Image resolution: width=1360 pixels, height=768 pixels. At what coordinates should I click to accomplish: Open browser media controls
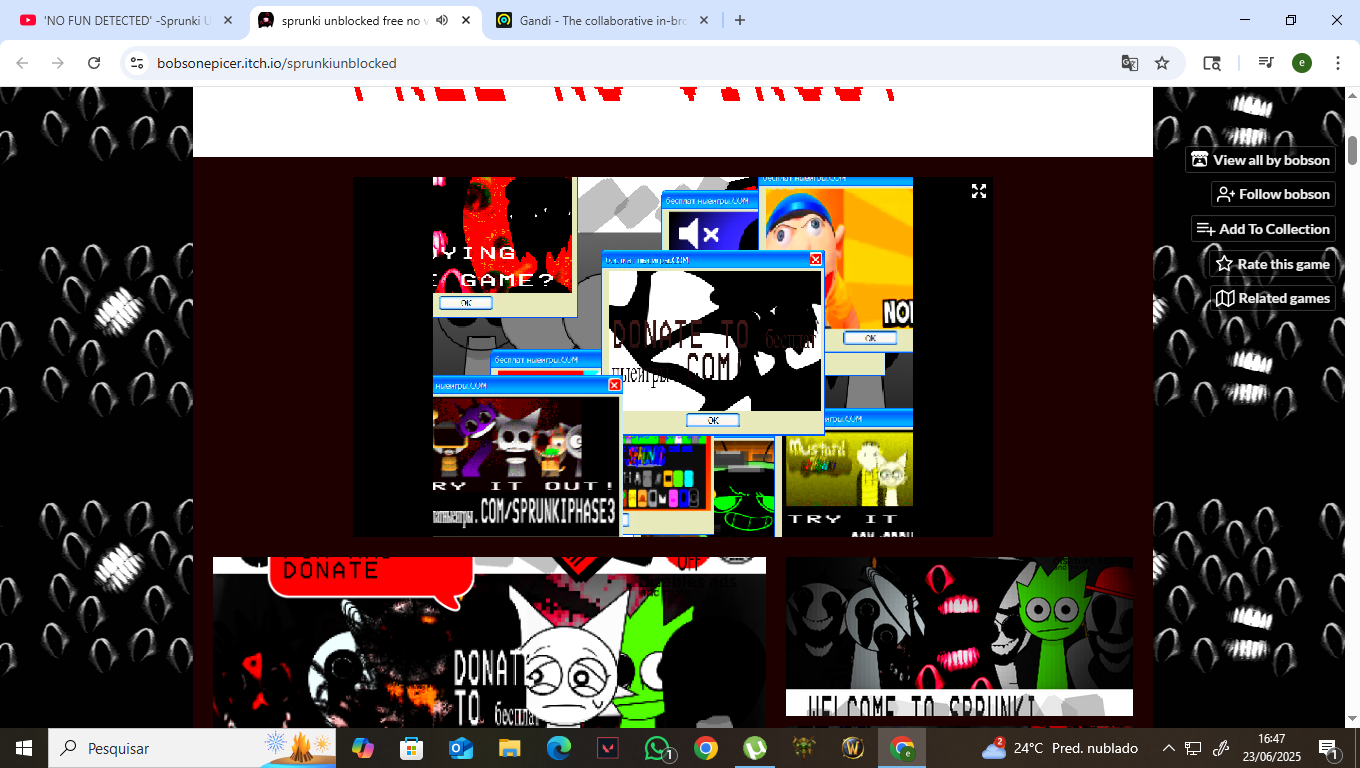[1266, 63]
